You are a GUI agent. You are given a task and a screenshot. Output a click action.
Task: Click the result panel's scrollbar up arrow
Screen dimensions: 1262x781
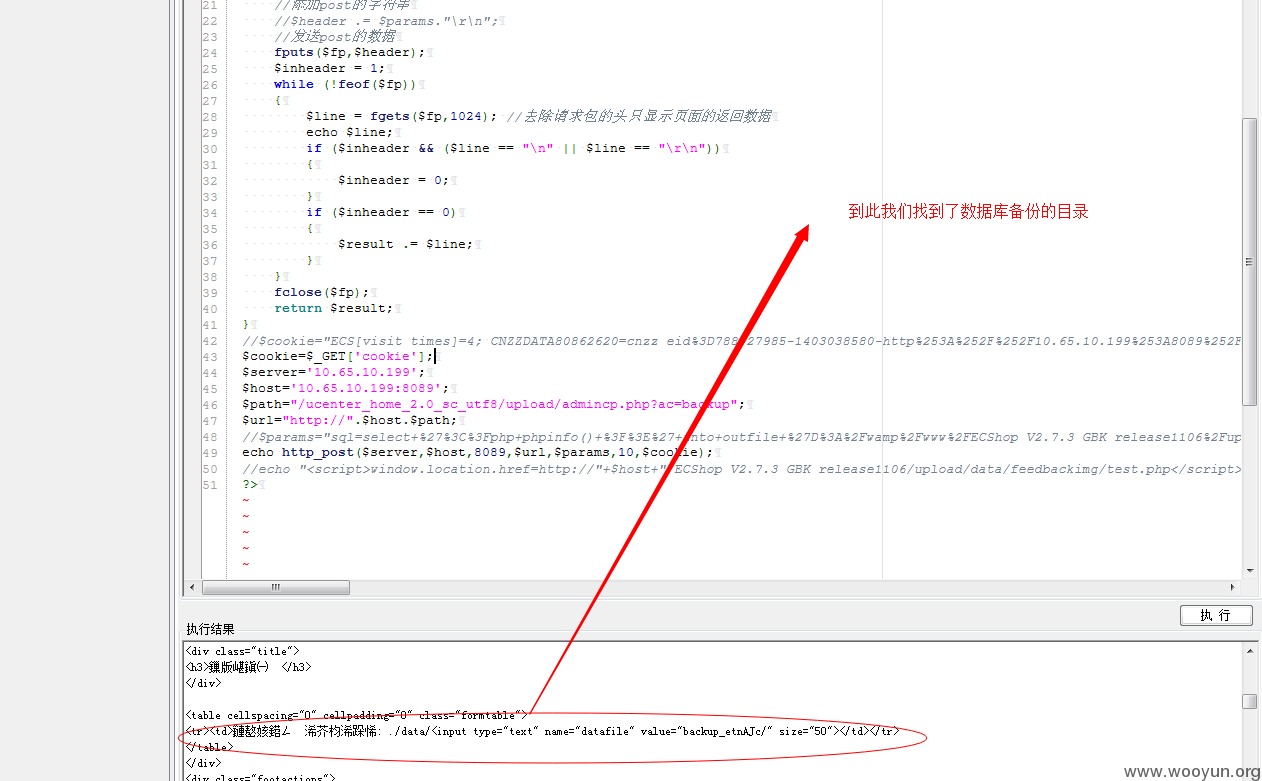1249,650
